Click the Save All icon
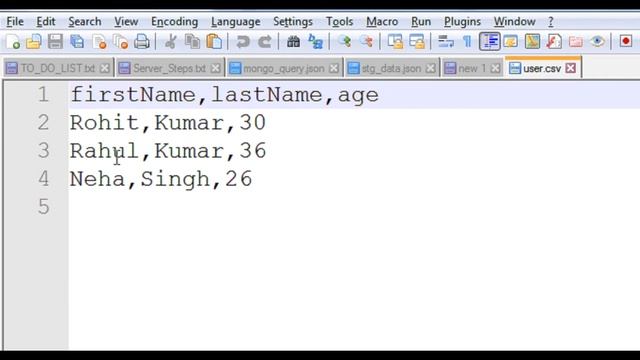This screenshot has width=640, height=360. click(77, 42)
